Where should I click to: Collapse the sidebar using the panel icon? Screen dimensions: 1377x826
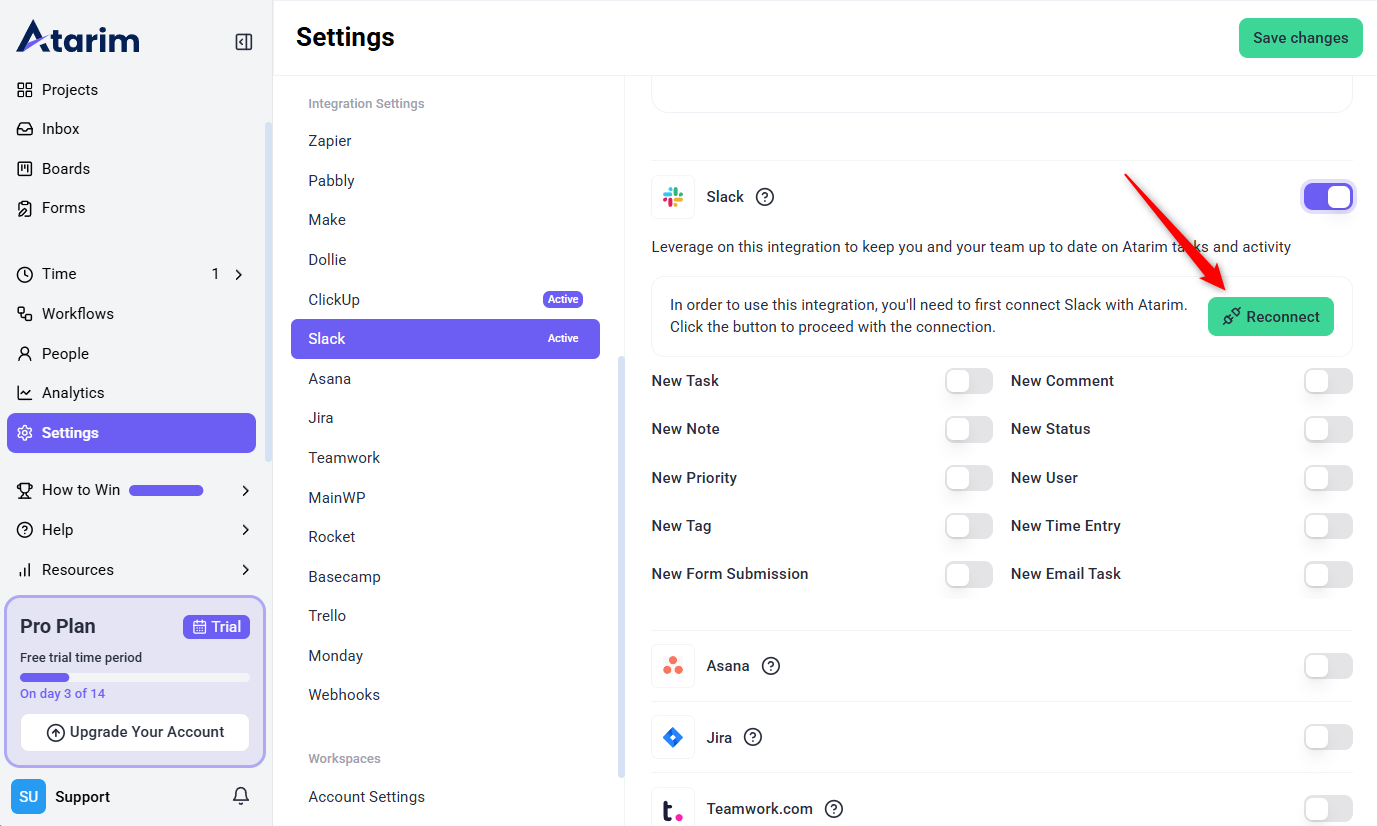244,42
